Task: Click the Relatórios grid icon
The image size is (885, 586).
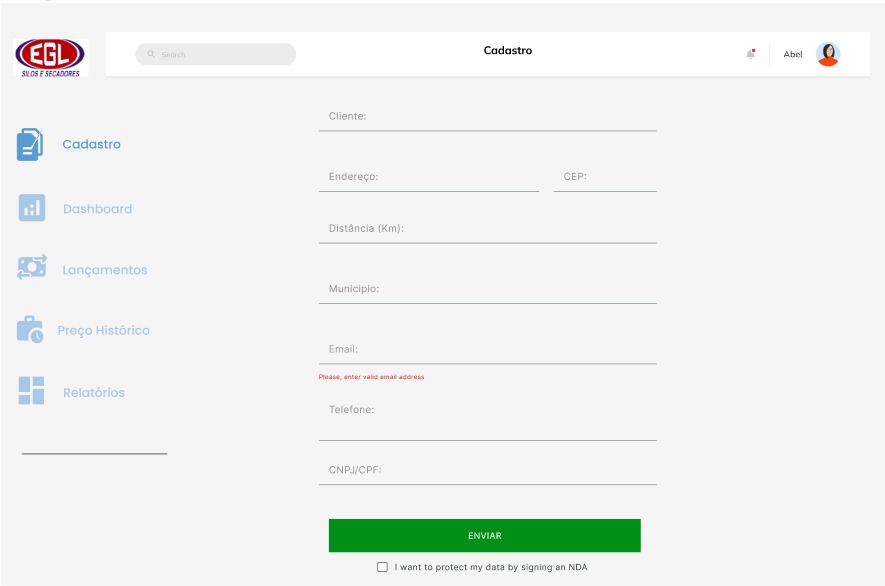Action: click(31, 391)
